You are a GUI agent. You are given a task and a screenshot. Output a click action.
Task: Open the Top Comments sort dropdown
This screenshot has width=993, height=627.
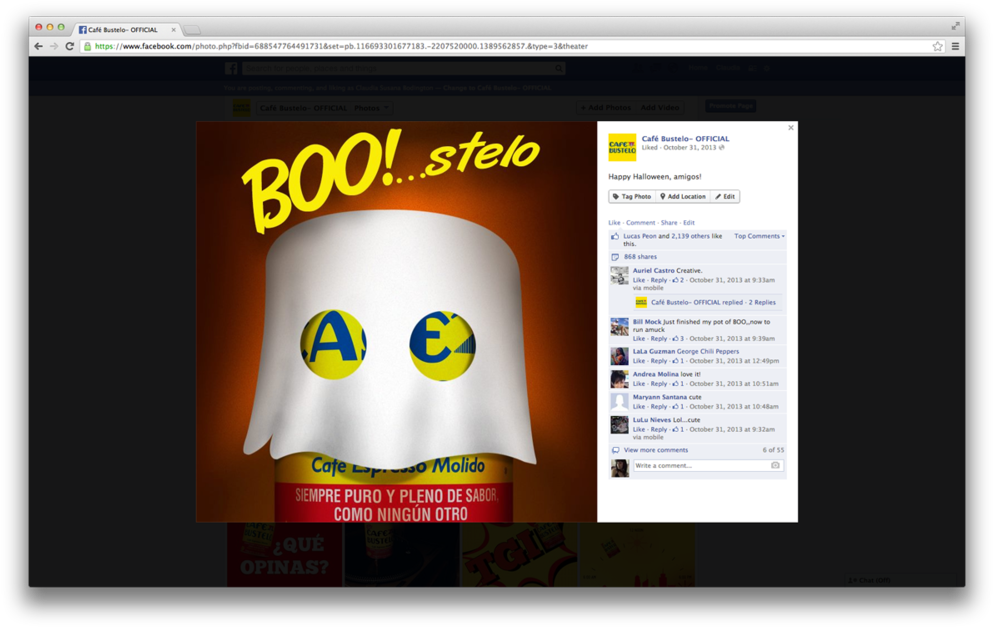click(x=759, y=236)
